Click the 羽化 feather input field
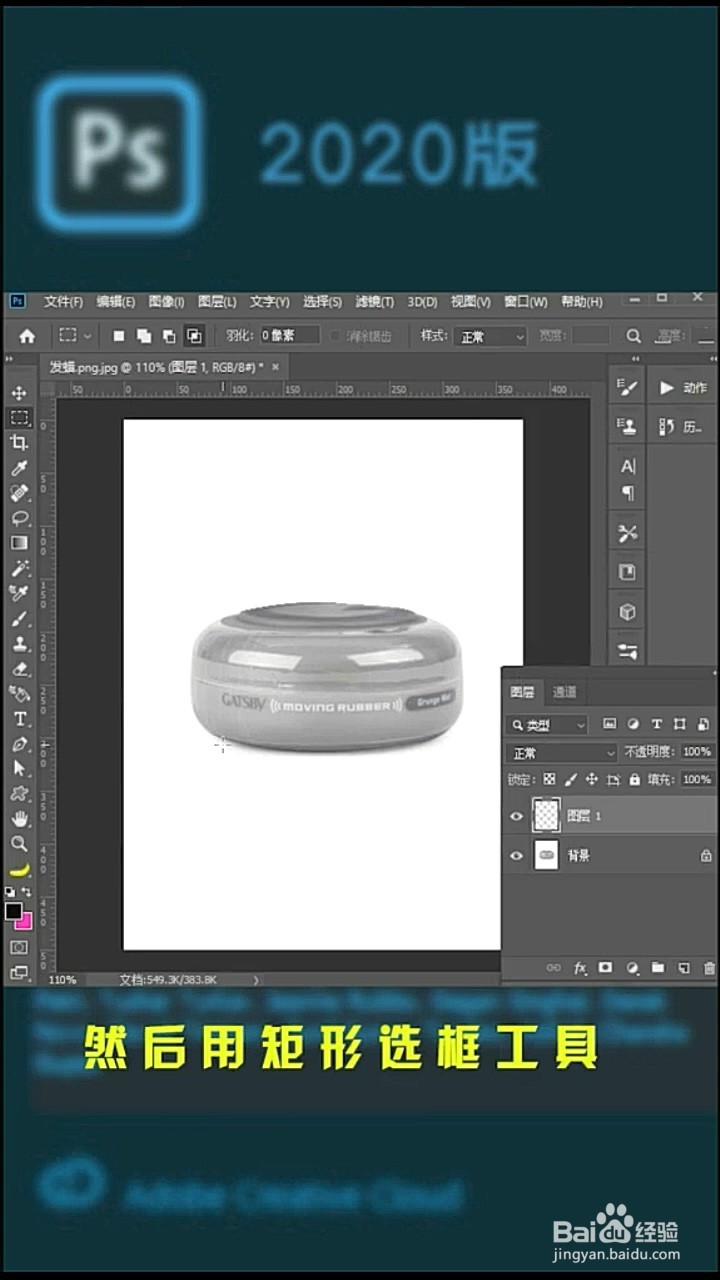Image resolution: width=720 pixels, height=1280 pixels. coord(290,336)
